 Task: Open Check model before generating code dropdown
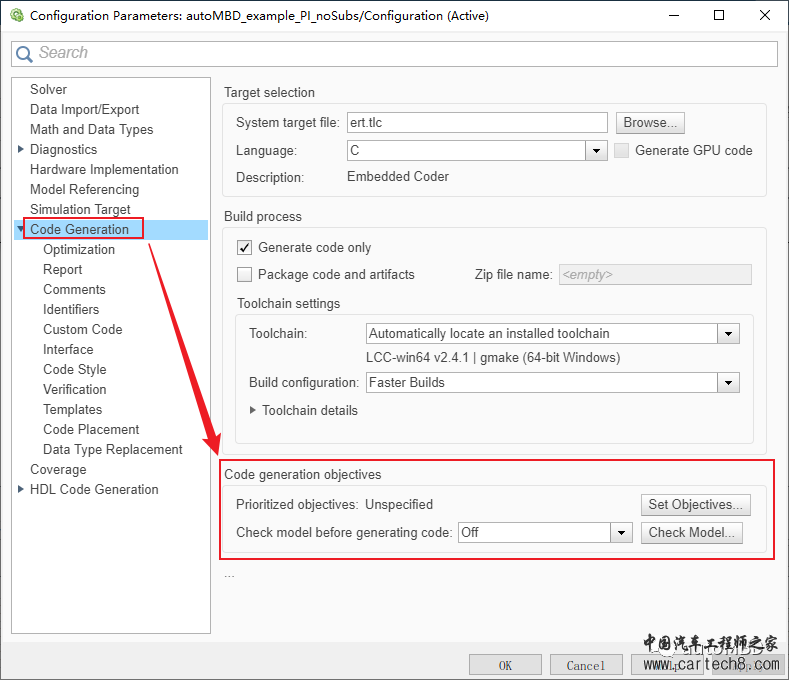[621, 533]
